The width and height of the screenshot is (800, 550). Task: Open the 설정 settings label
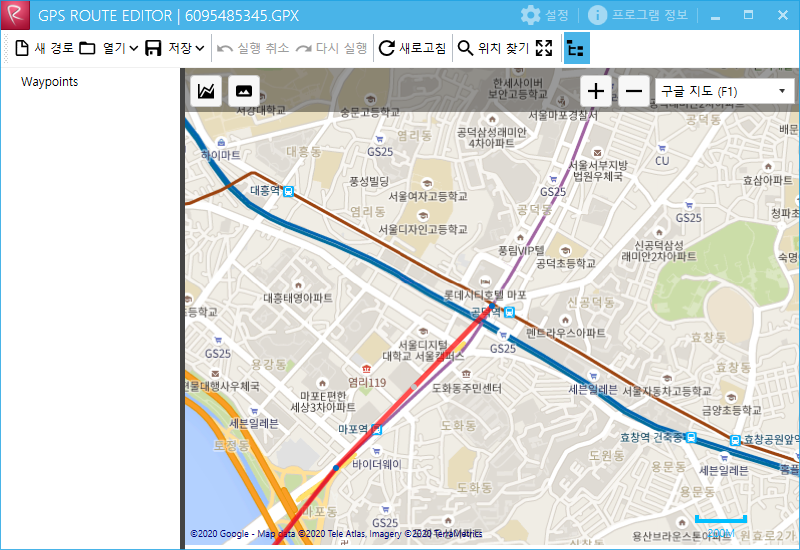[x=557, y=15]
